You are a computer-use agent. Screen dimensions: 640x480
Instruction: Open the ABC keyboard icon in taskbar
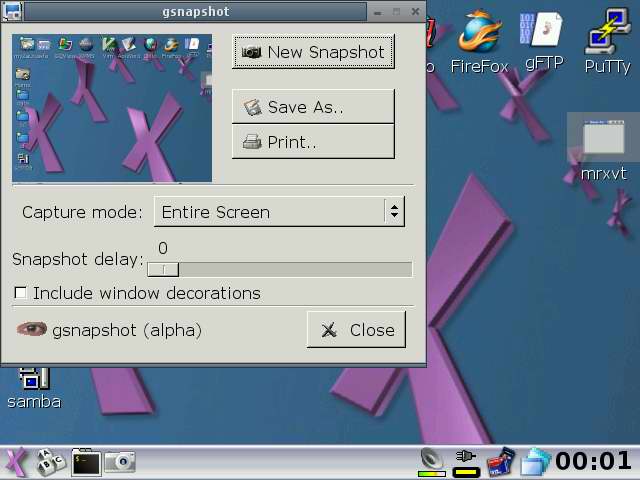[x=51, y=462]
